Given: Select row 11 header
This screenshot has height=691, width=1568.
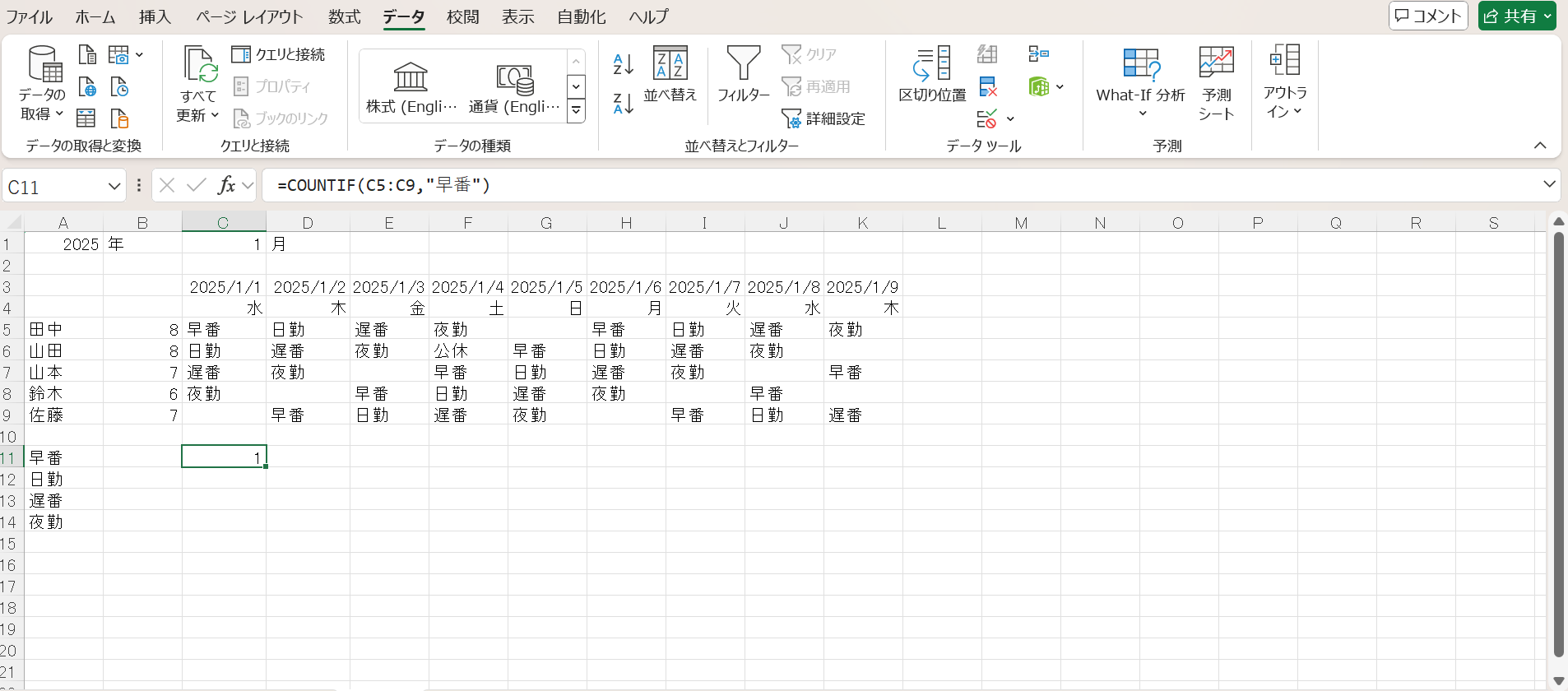Looking at the screenshot, I should coord(10,457).
